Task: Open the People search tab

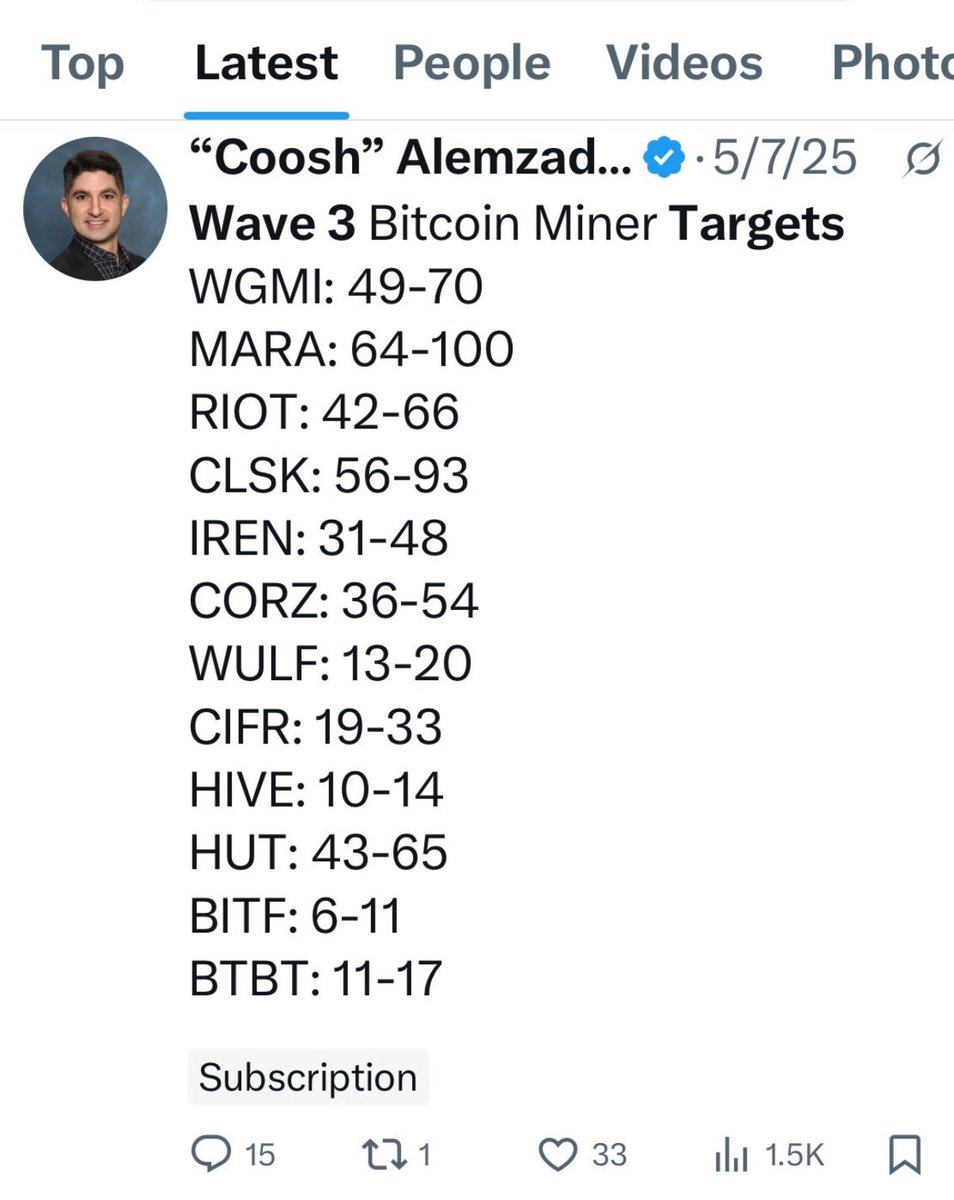Action: (x=471, y=64)
